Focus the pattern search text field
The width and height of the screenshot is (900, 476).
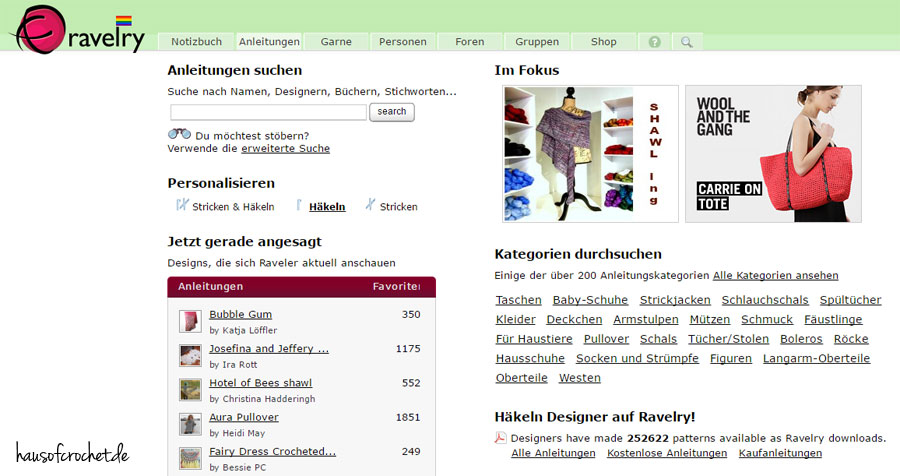tap(268, 112)
